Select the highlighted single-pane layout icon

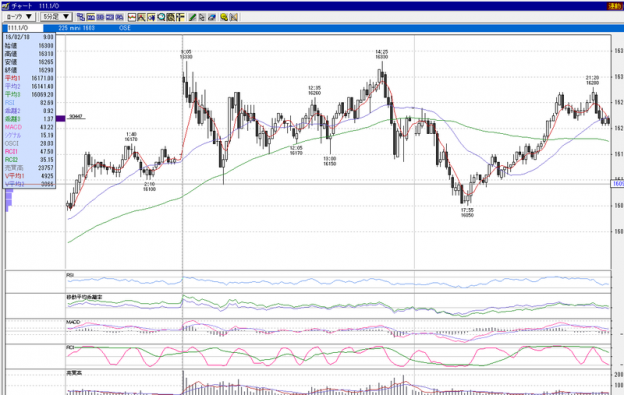(x=91, y=17)
